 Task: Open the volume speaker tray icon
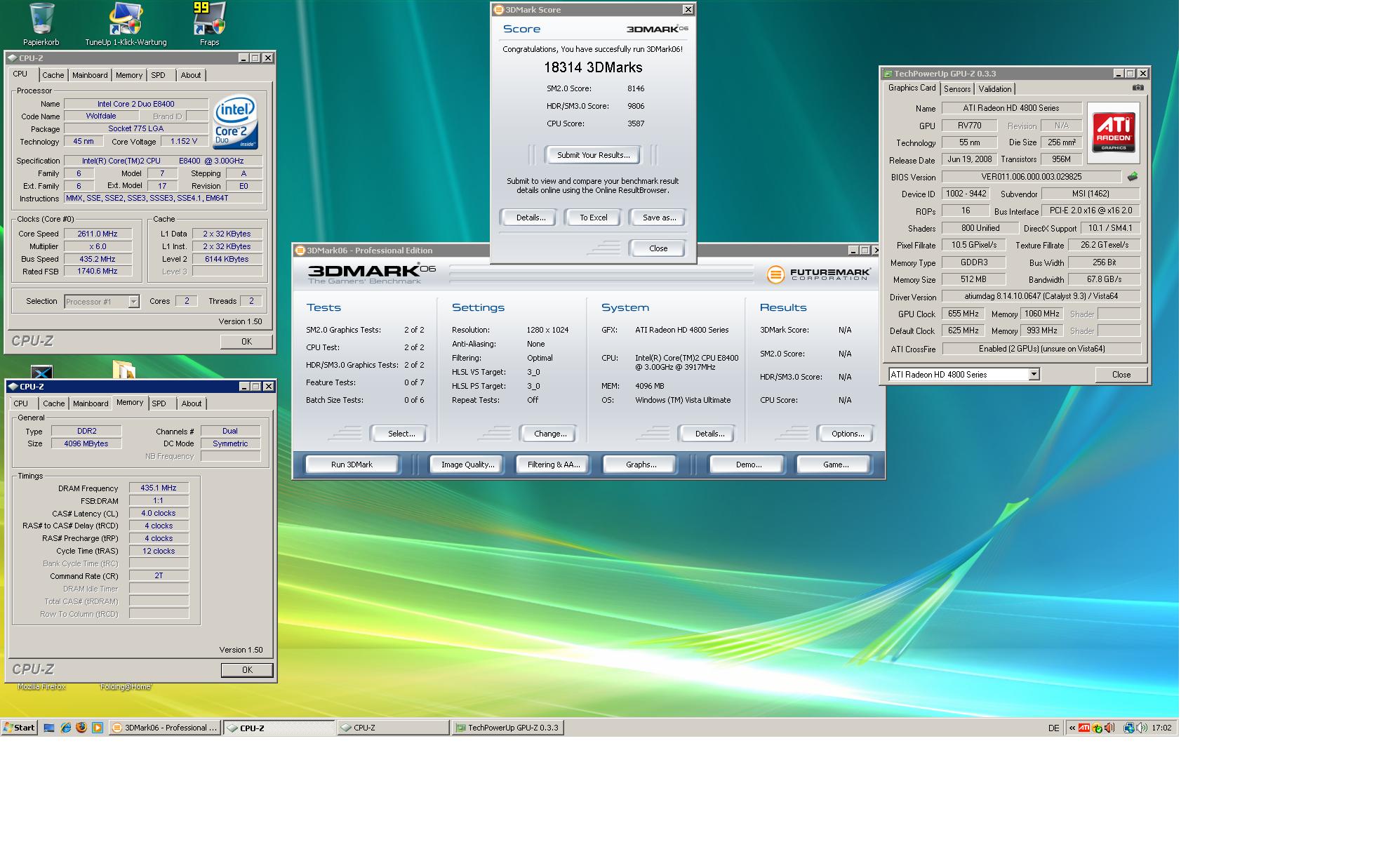[x=1142, y=728]
